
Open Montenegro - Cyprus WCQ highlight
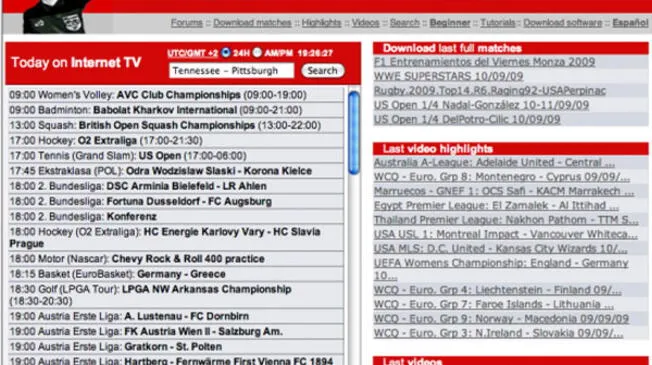[502, 177]
